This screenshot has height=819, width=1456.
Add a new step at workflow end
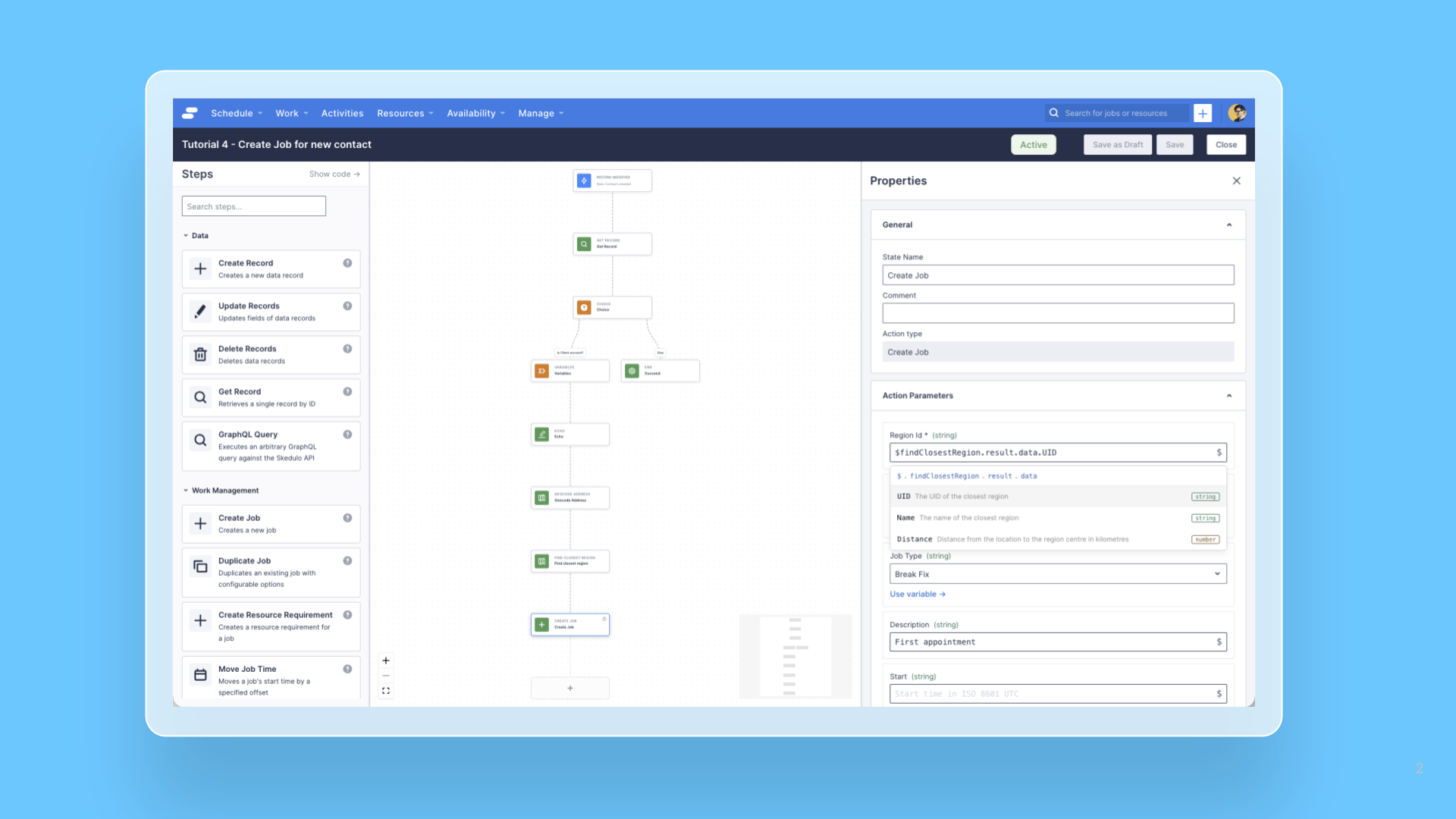pyautogui.click(x=570, y=688)
